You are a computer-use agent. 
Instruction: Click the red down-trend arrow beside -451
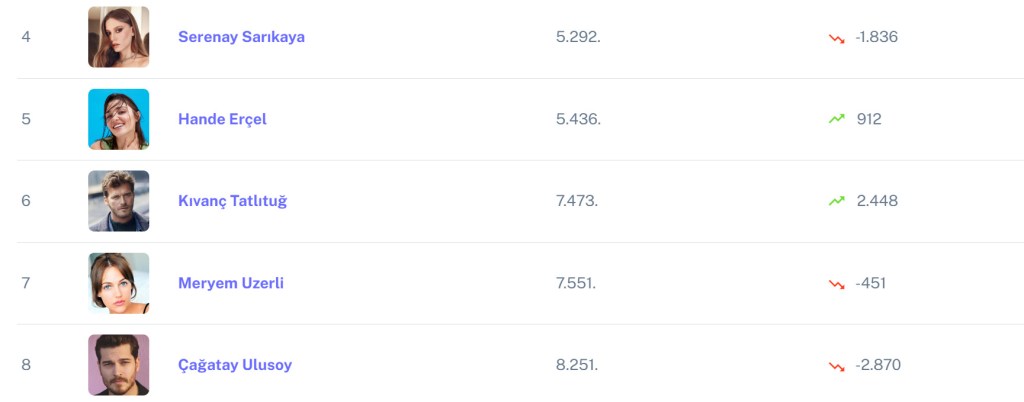(836, 284)
